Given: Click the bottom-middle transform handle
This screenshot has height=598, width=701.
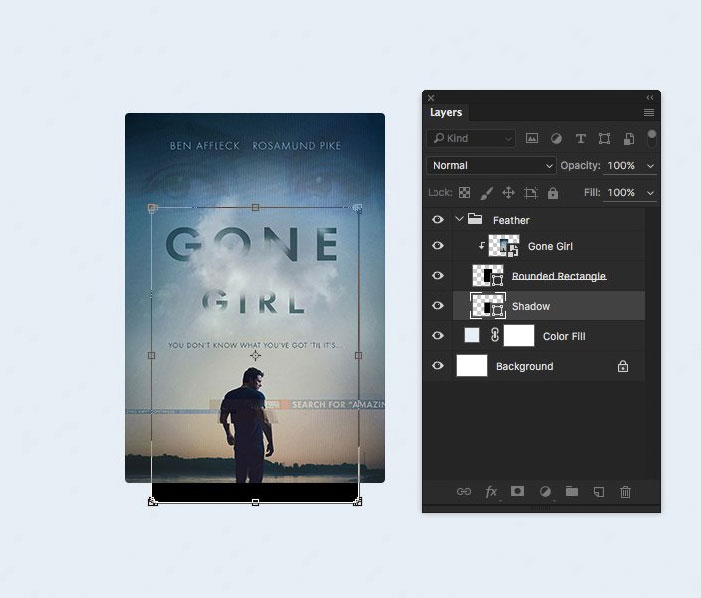Looking at the screenshot, I should point(255,502).
